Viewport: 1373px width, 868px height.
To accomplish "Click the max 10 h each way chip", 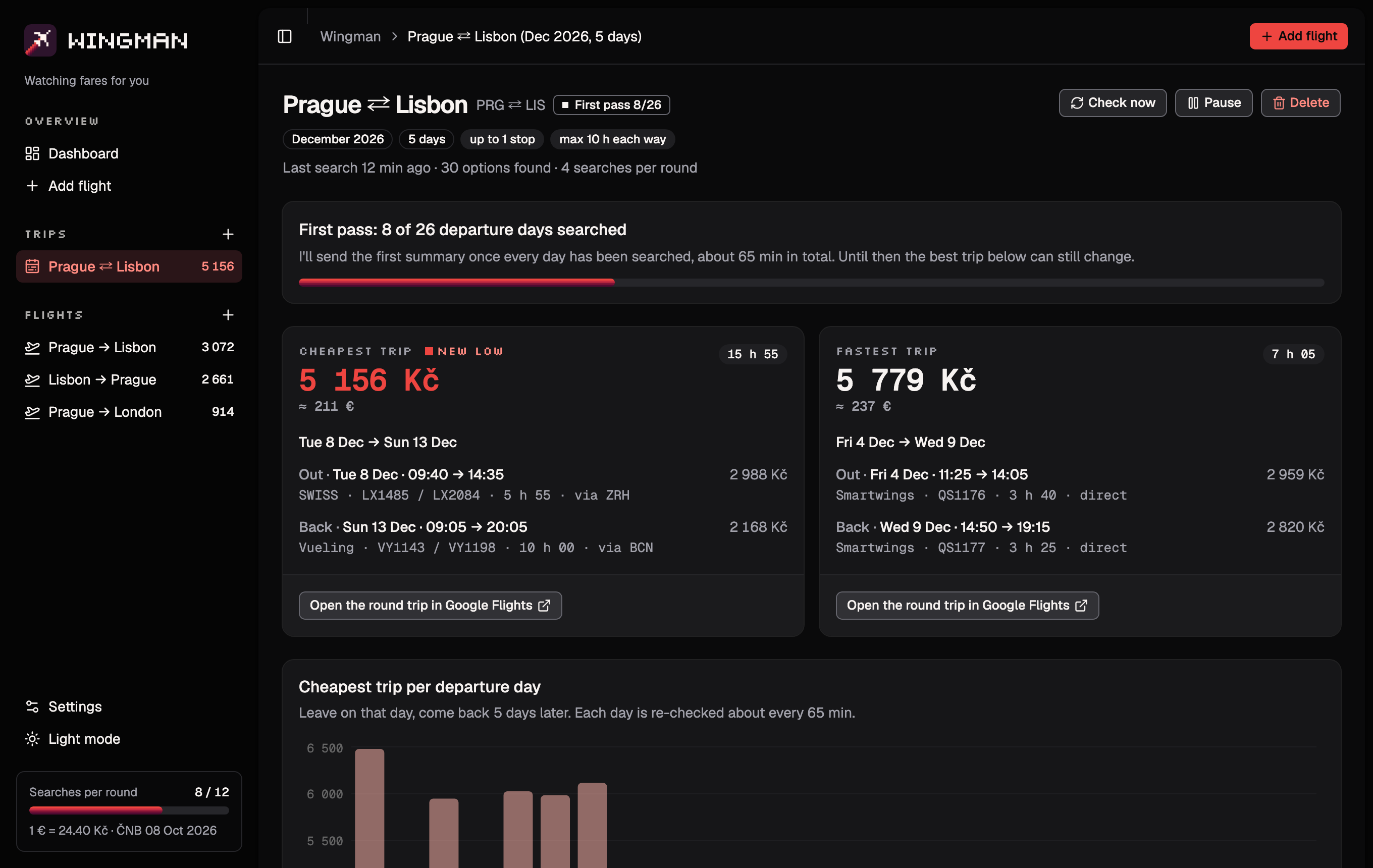I will point(612,139).
